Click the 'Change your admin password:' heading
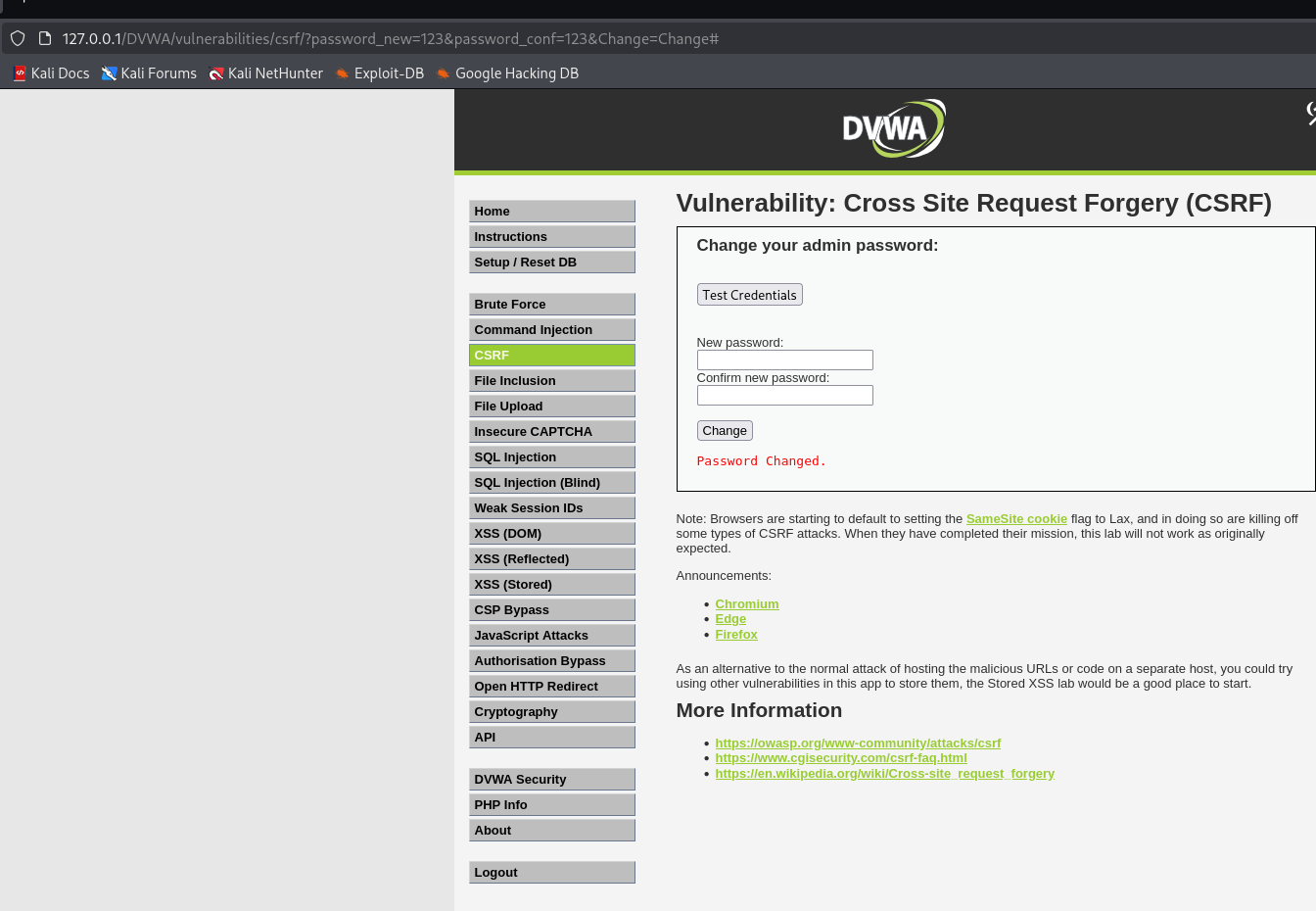Viewport: 1316px width, 911px height. point(818,246)
